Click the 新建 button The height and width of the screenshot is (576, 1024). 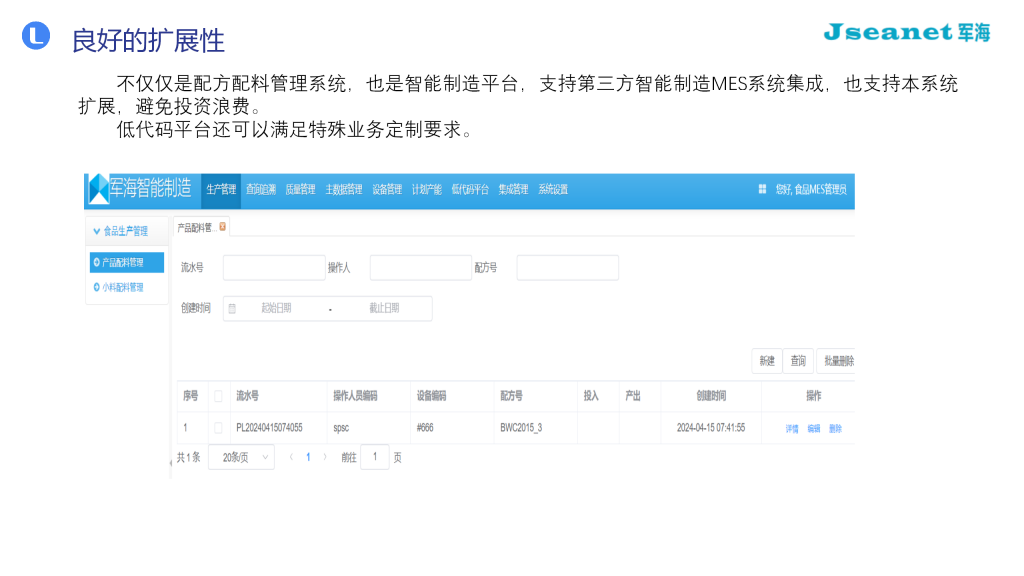click(765, 360)
